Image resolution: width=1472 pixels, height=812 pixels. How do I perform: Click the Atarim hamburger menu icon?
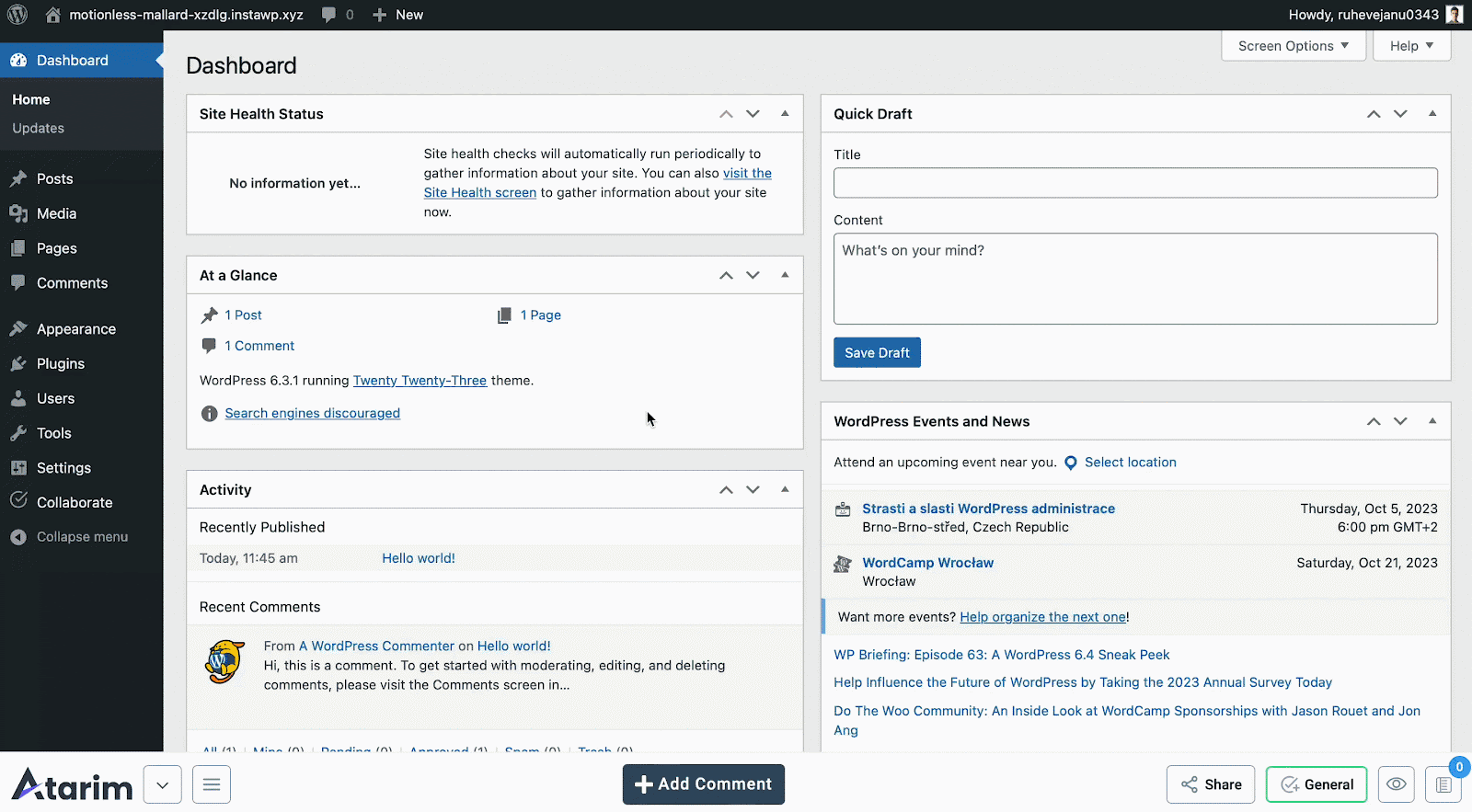[x=212, y=784]
